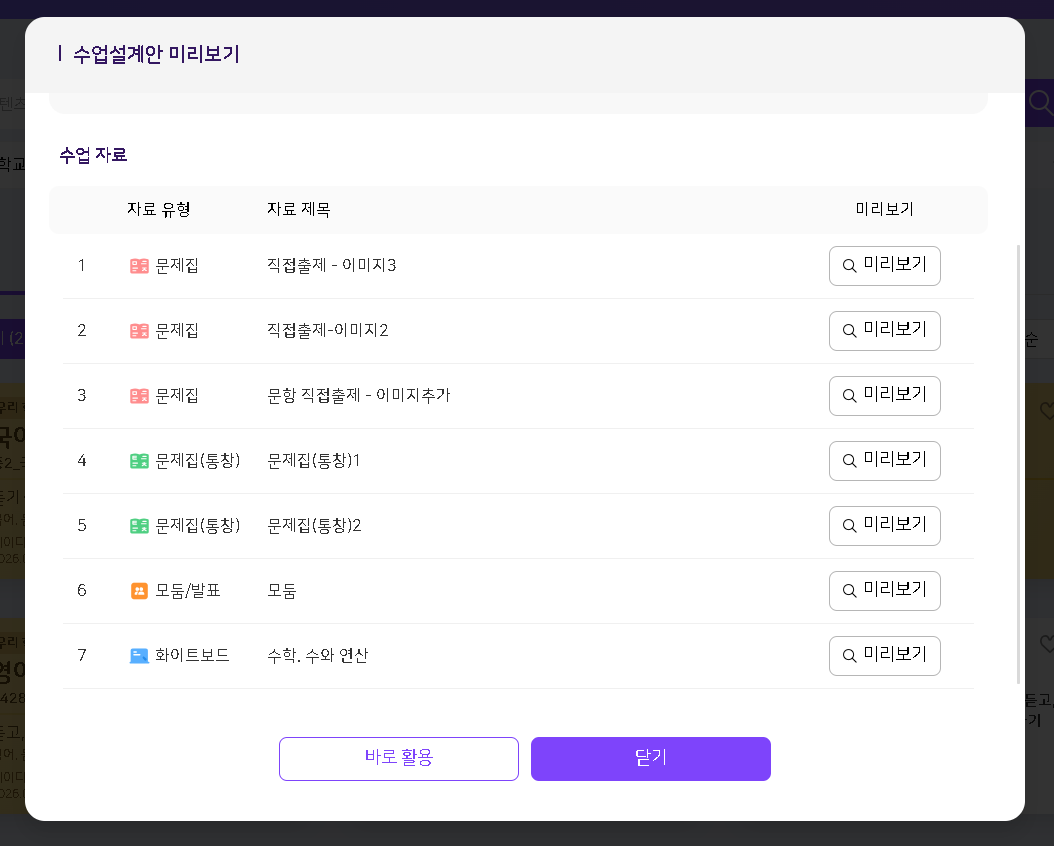Open preview for 문제집(통창)1

pos(884,461)
